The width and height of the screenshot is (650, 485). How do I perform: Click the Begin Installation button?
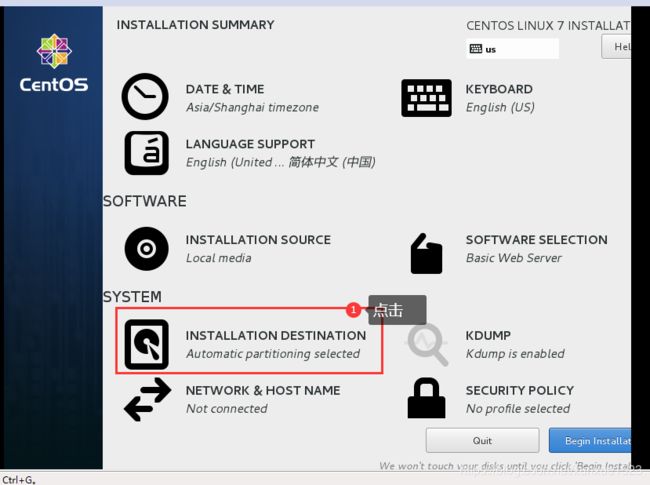point(590,441)
